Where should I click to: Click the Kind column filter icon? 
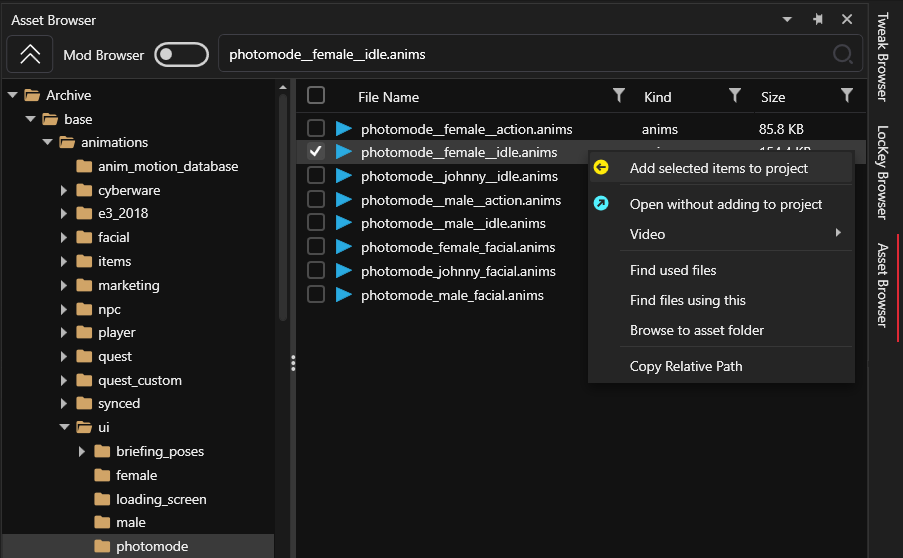pyautogui.click(x=735, y=95)
